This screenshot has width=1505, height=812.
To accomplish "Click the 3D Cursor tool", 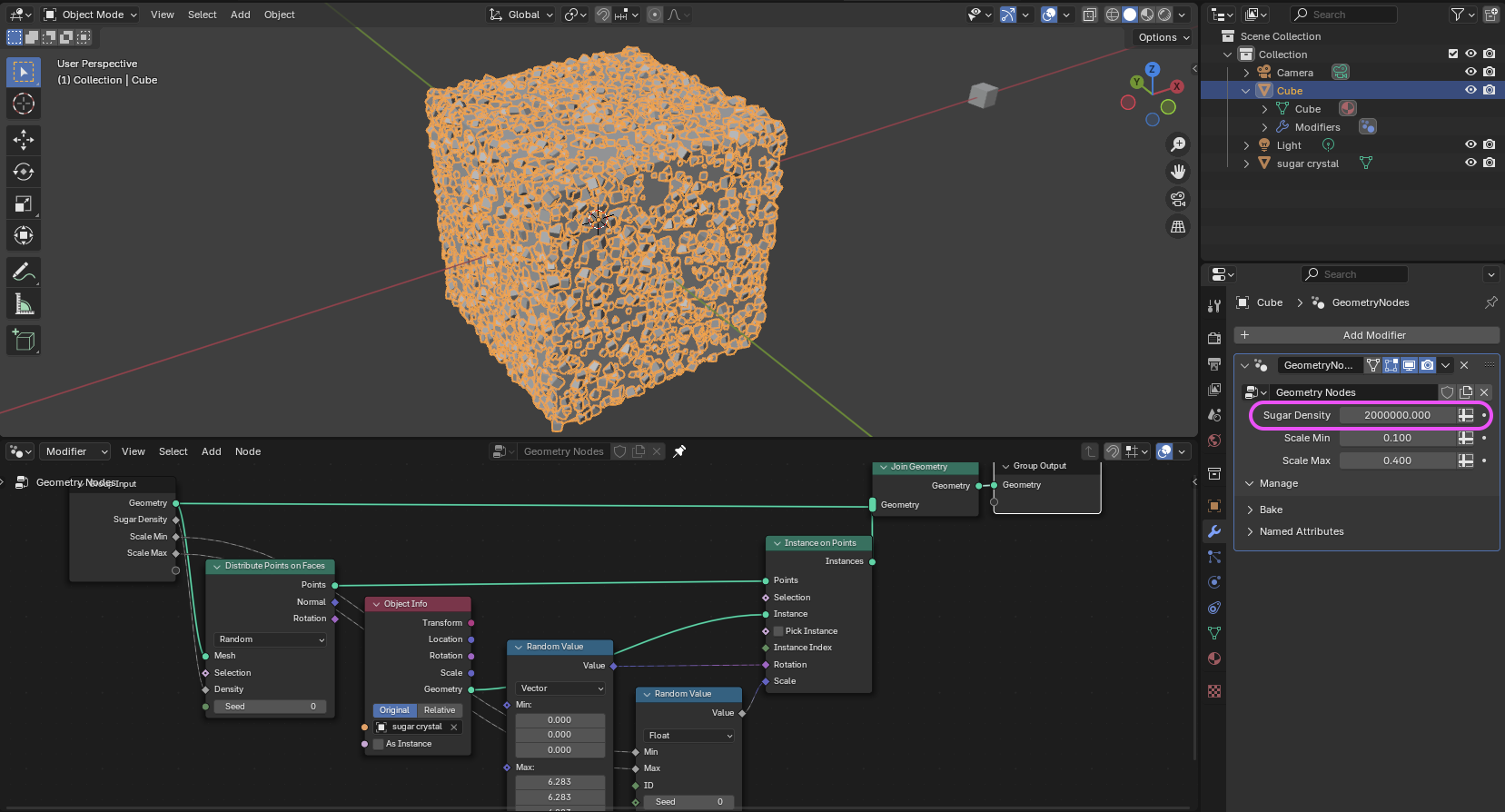I will click(24, 104).
